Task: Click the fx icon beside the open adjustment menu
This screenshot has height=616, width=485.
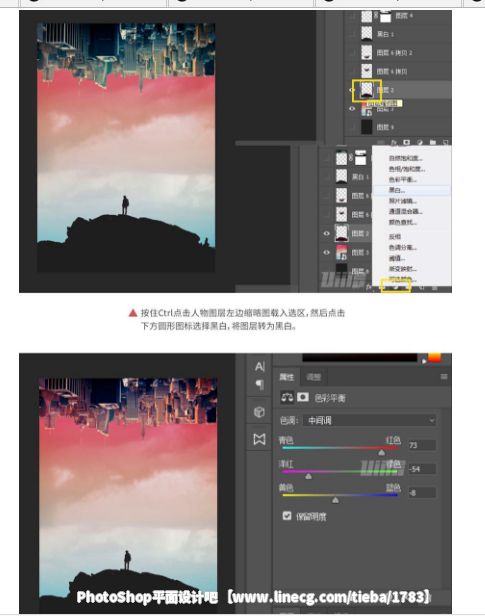Action: [x=368, y=288]
